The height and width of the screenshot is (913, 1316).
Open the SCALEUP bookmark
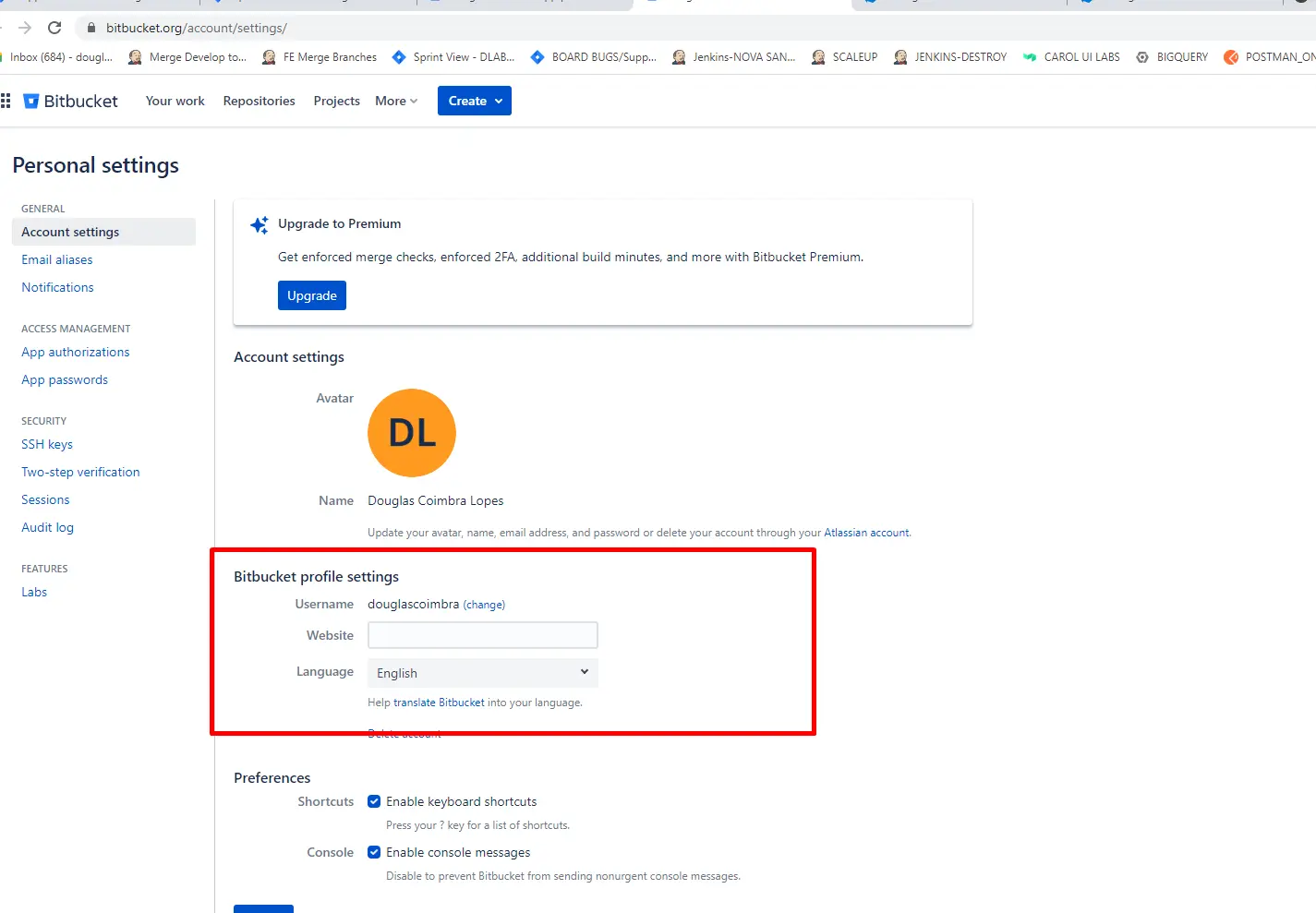pyautogui.click(x=844, y=57)
